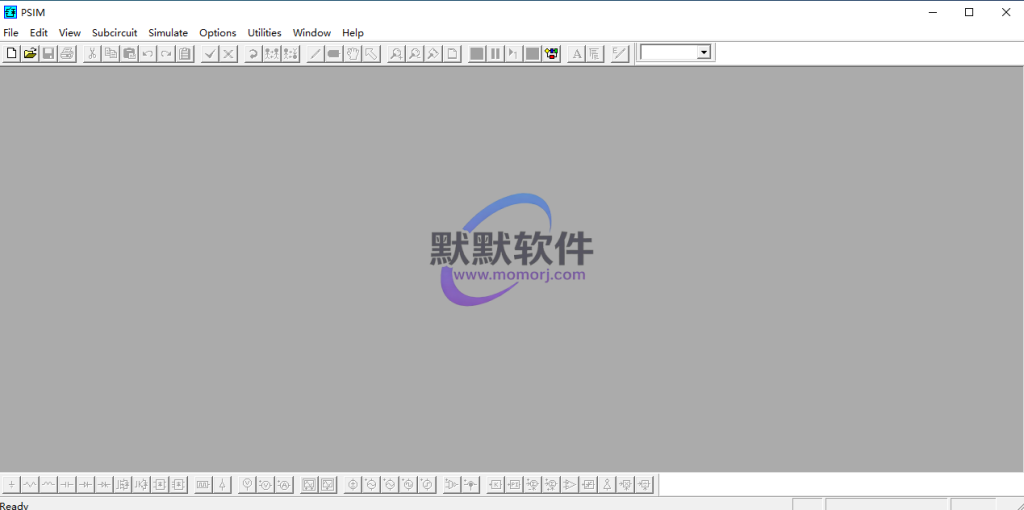Open the Simulate menu
Viewport: 1024px width, 510px height.
(x=168, y=33)
